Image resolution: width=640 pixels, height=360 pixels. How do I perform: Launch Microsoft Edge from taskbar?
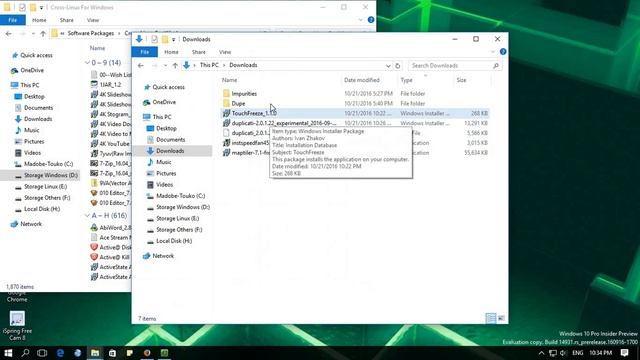coord(60,353)
